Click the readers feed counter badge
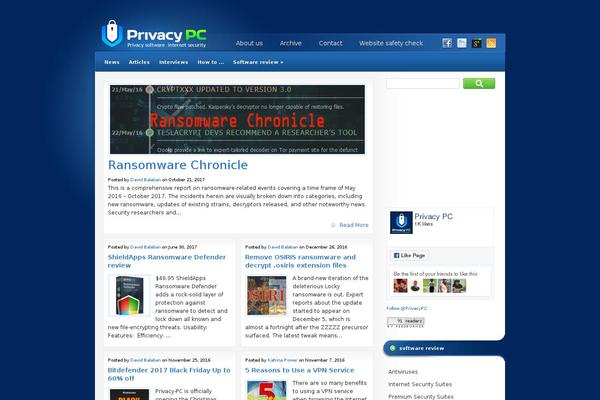 (406, 322)
